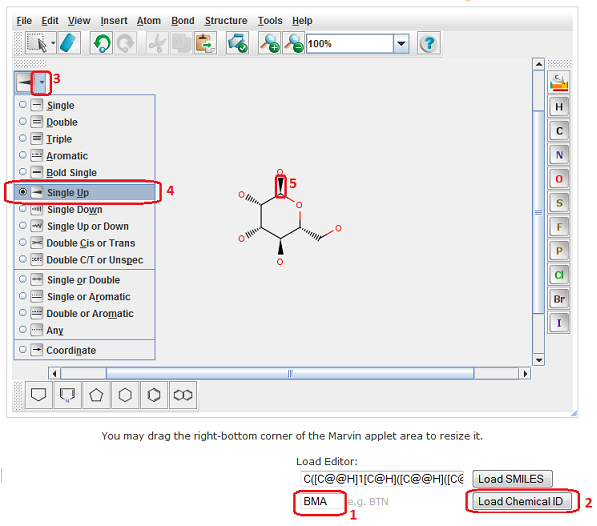597x526 pixels.
Task: Click the Load Chemical ID button
Action: click(521, 501)
